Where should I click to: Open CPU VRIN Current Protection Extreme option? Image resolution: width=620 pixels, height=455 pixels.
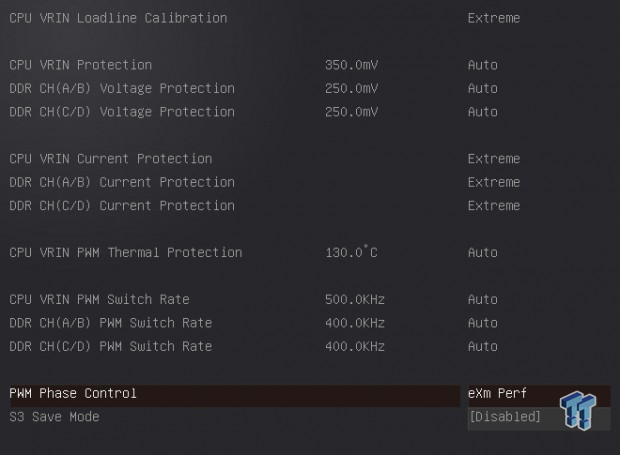point(494,159)
